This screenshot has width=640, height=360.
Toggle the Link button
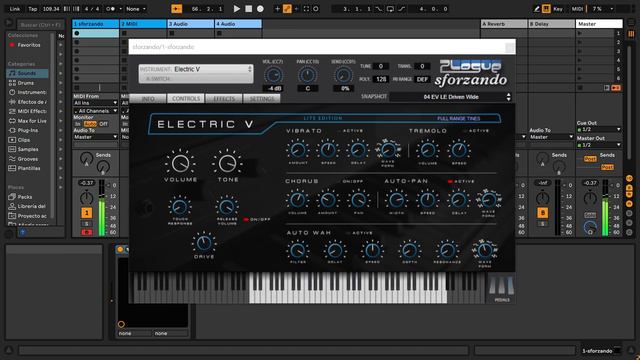(15, 9)
